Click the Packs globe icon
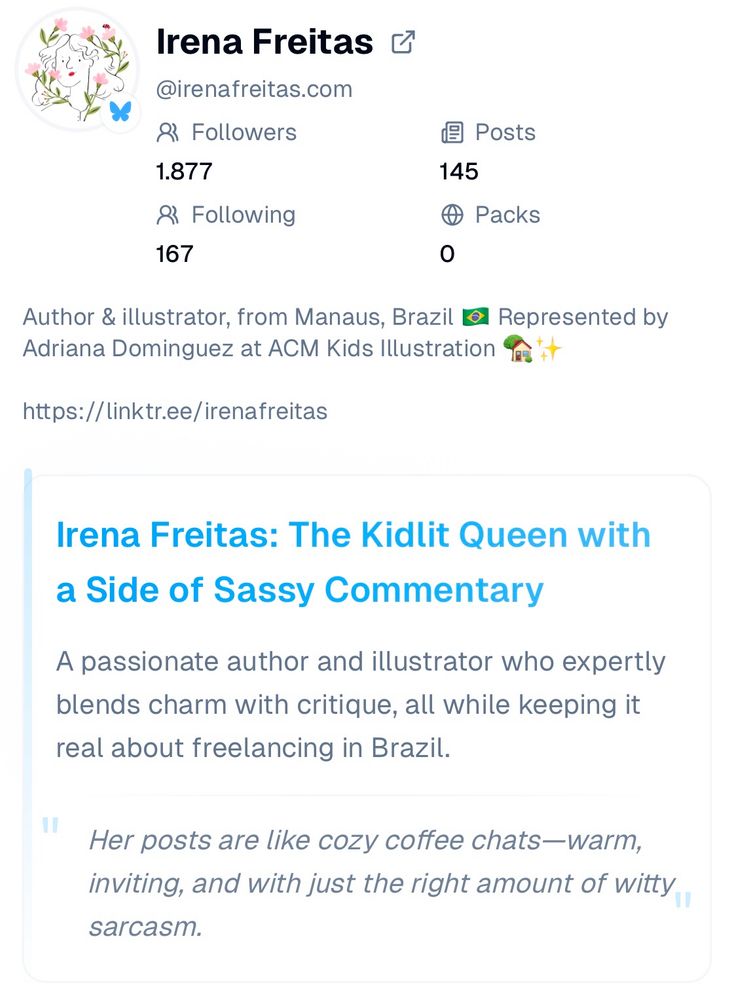 [452, 215]
